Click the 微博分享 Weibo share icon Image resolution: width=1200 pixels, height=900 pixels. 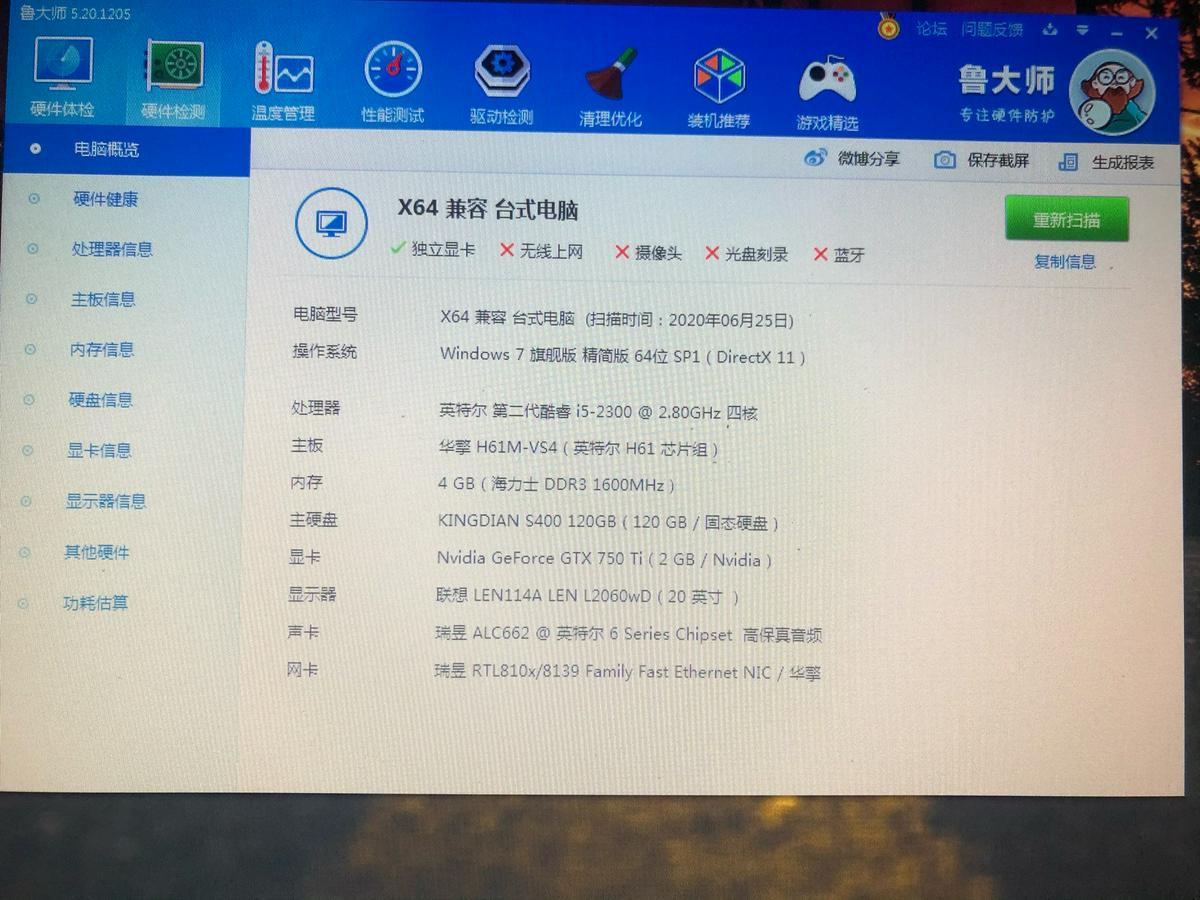[816, 158]
